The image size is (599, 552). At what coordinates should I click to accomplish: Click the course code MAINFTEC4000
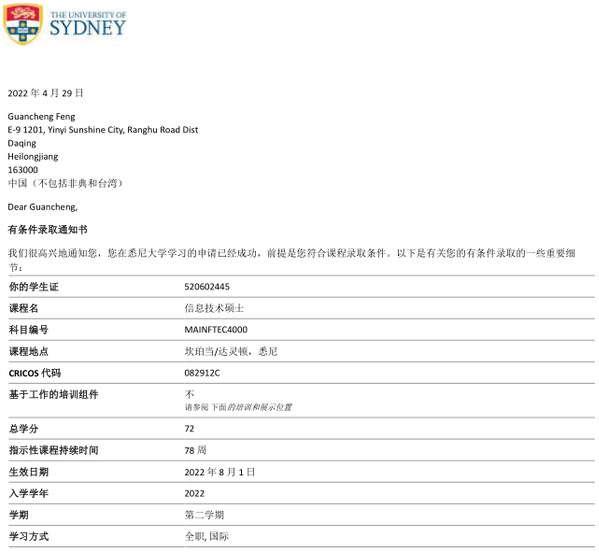pos(216,330)
